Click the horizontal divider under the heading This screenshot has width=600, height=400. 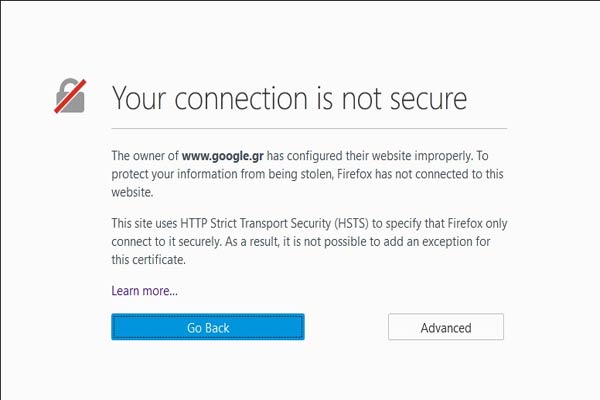(309, 129)
